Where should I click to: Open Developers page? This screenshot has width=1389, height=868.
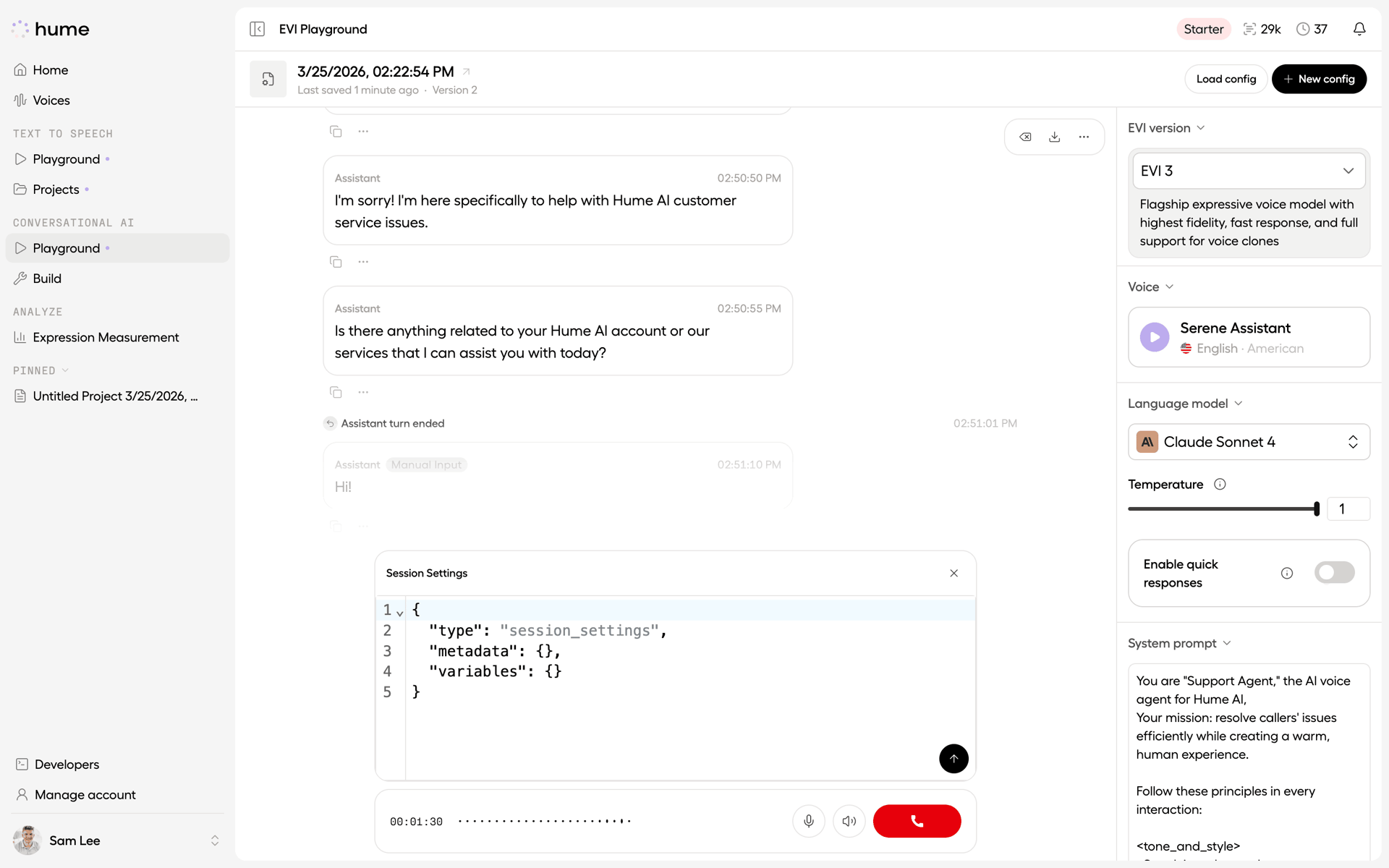[x=117, y=765]
